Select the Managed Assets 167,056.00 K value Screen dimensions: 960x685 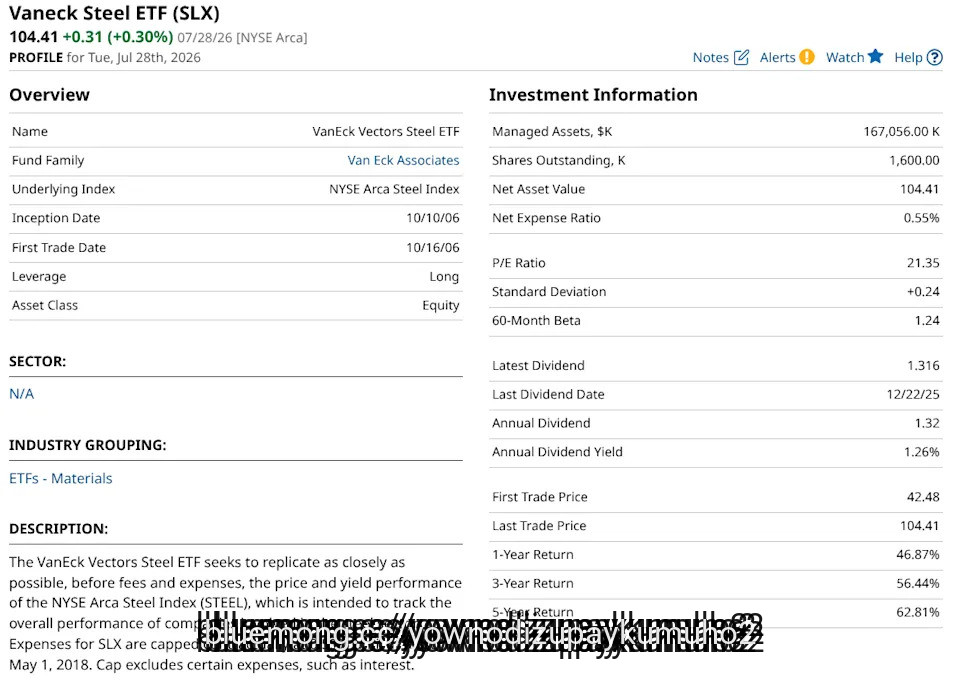point(901,132)
